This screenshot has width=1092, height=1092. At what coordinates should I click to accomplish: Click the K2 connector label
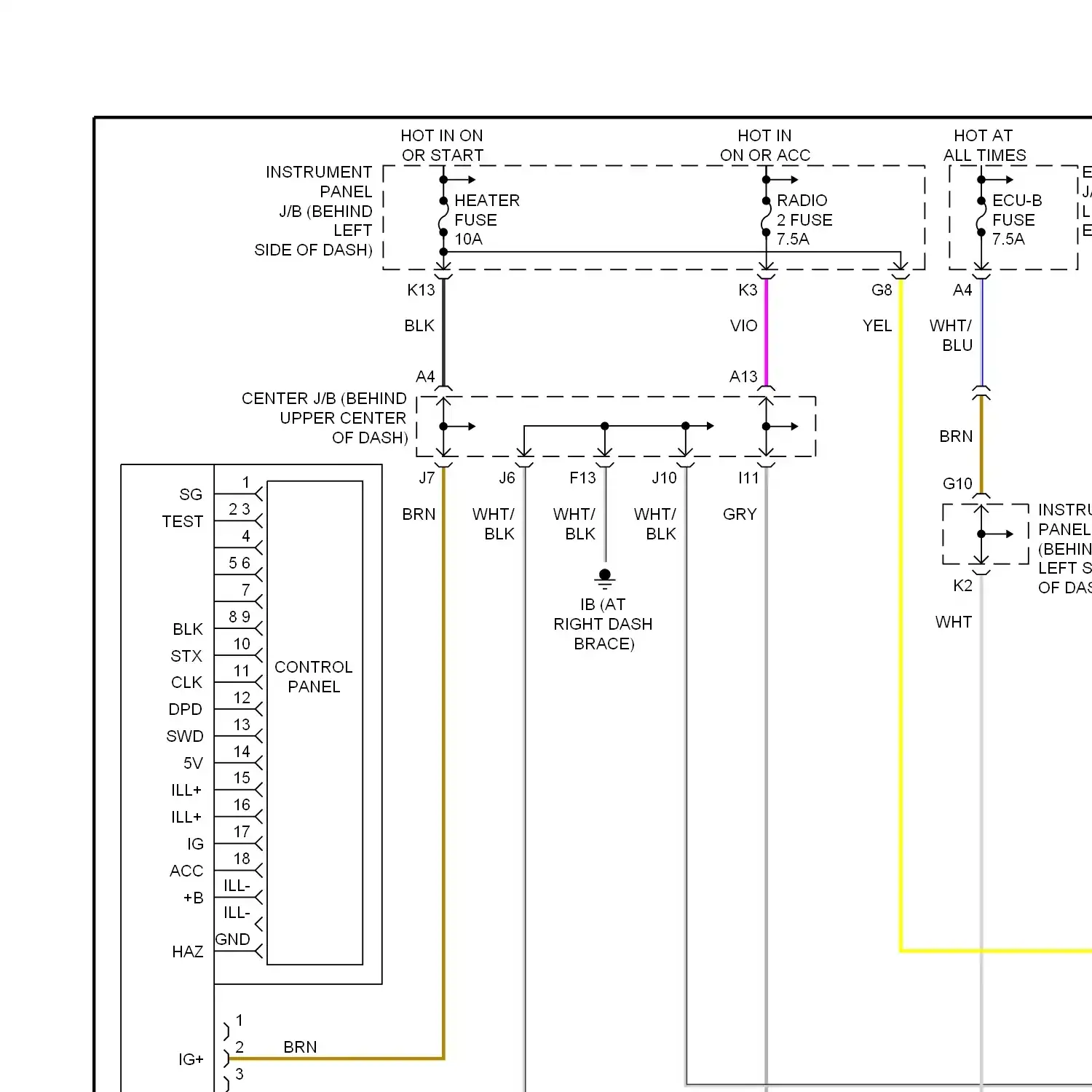tap(962, 586)
